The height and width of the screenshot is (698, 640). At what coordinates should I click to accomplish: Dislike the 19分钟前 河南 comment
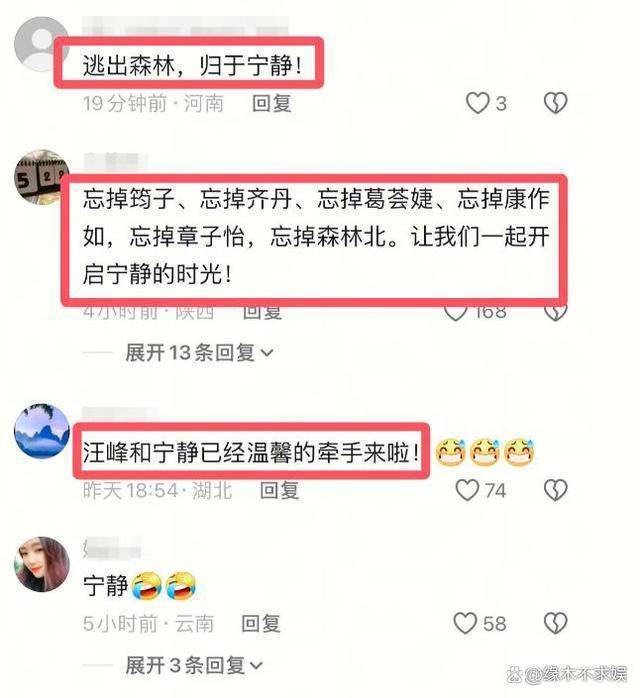click(555, 103)
